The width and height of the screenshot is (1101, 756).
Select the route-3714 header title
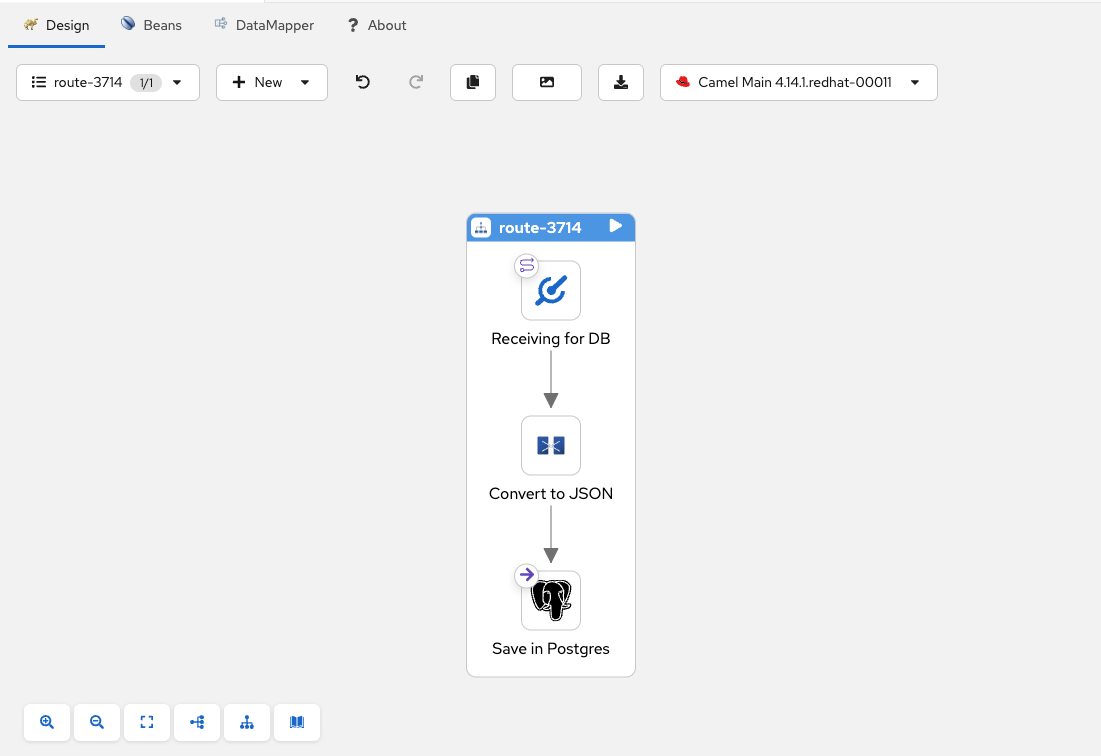click(x=540, y=227)
